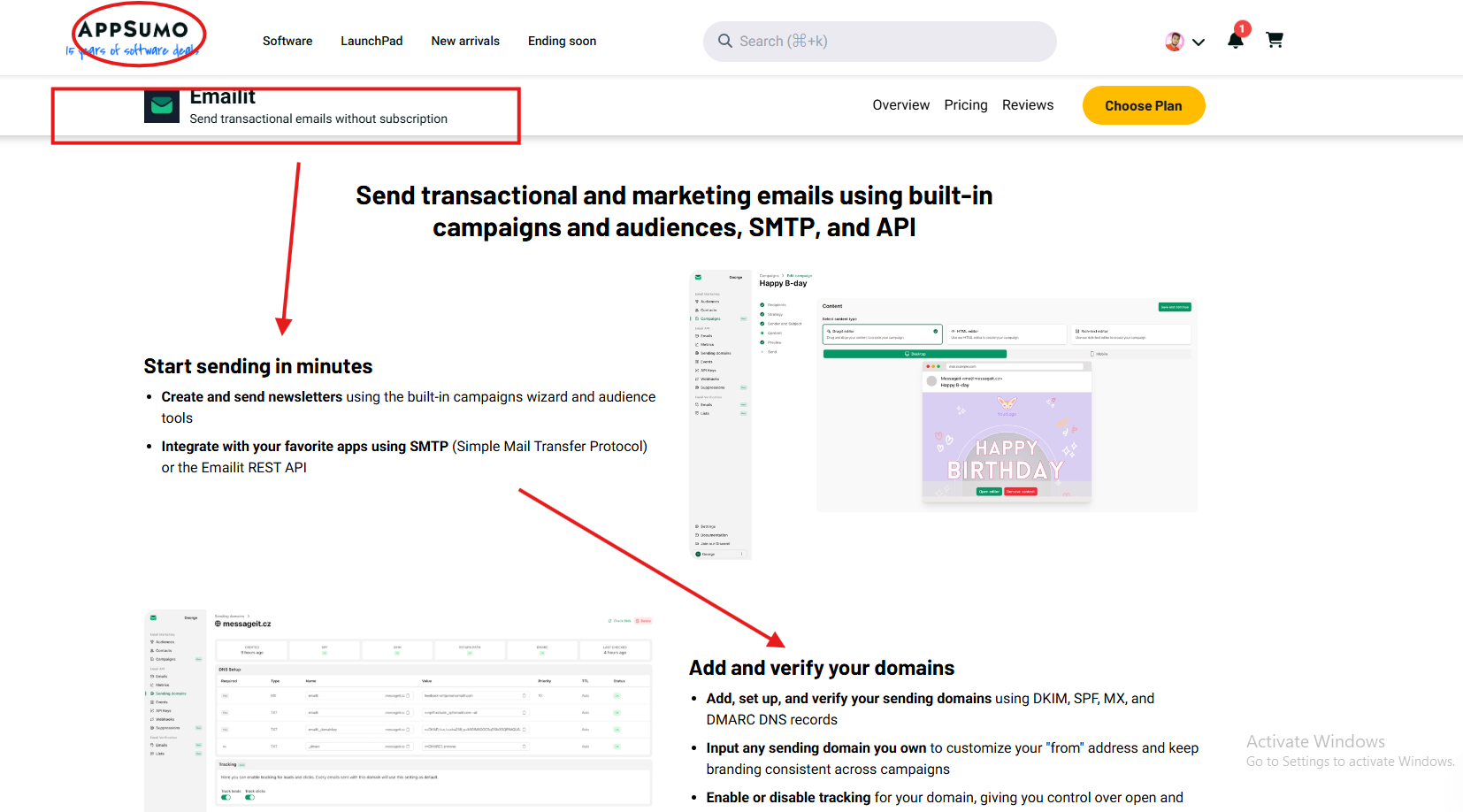This screenshot has height=812, width=1463.
Task: Click the search magnifier icon
Action: coord(725,41)
